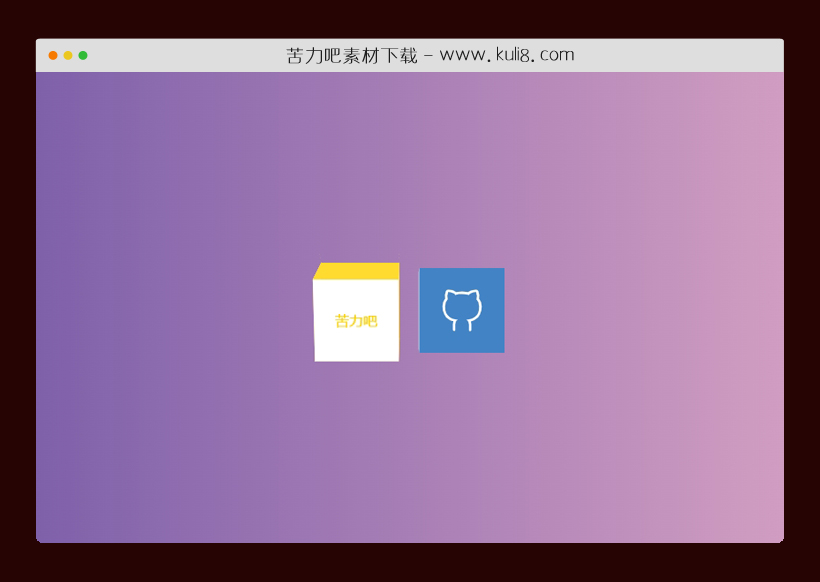Click the left ear of the GitHub cat
The height and width of the screenshot is (582, 820).
(x=448, y=294)
